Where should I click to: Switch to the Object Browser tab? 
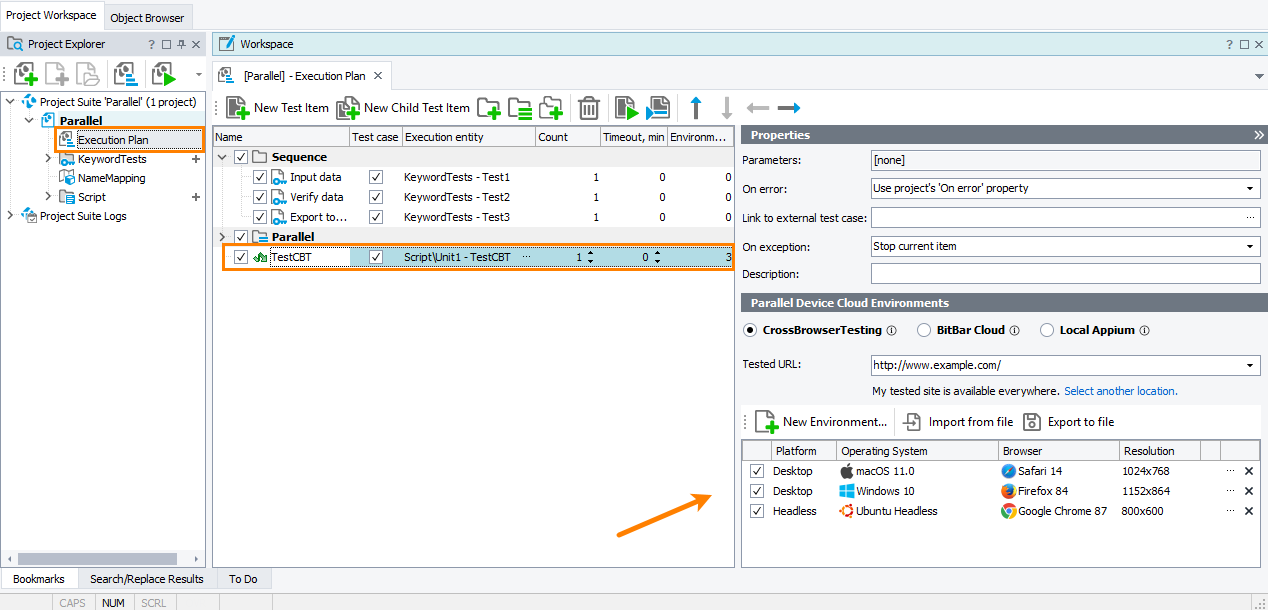point(147,17)
